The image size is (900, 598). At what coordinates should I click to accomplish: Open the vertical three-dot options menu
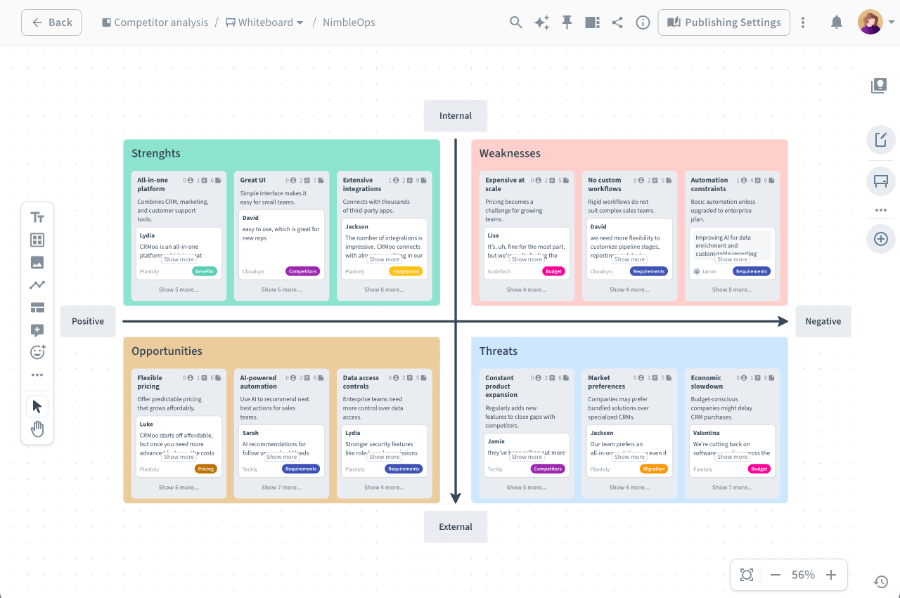(802, 22)
